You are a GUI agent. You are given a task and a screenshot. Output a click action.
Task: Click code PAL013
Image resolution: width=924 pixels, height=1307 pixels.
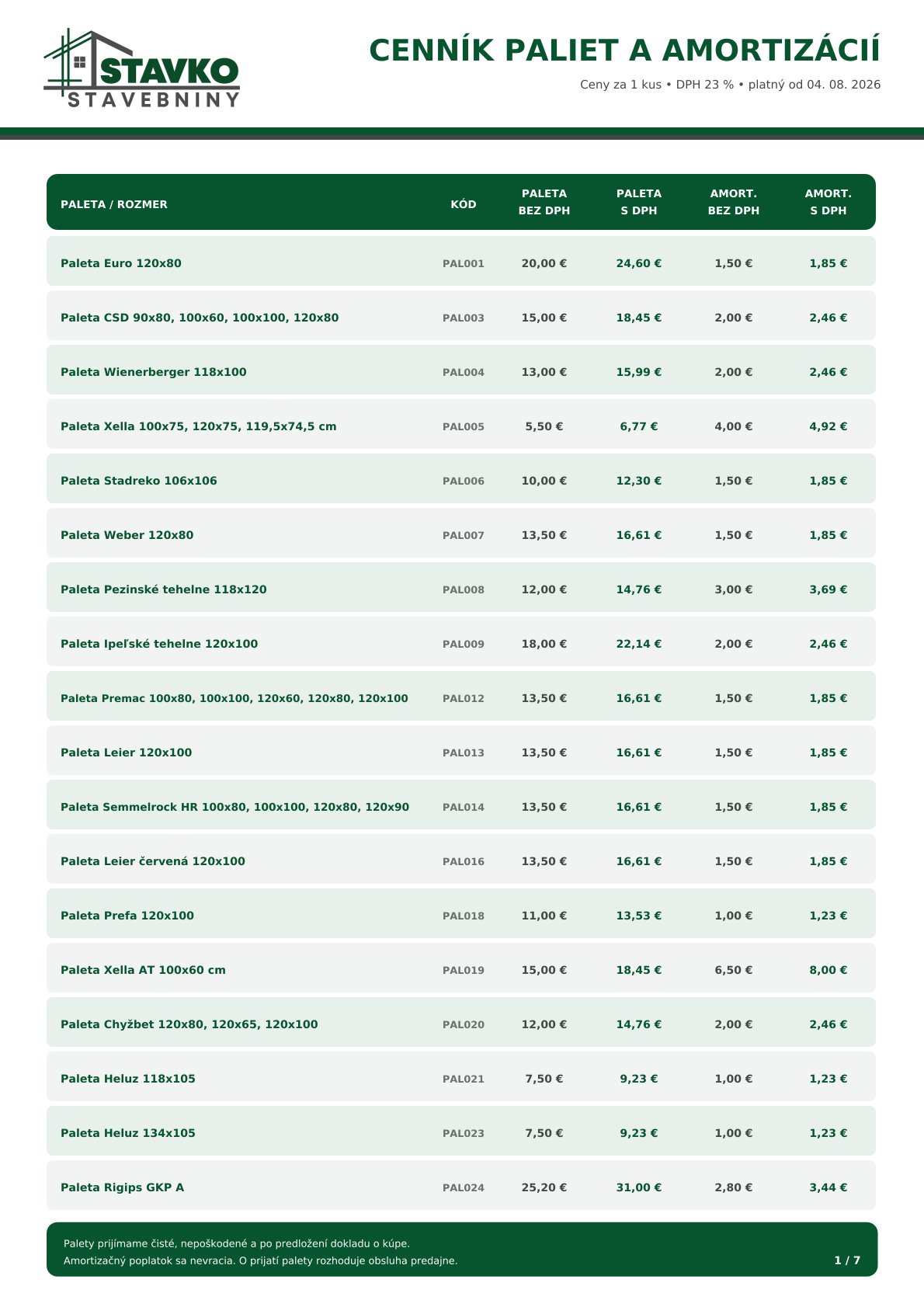[464, 753]
